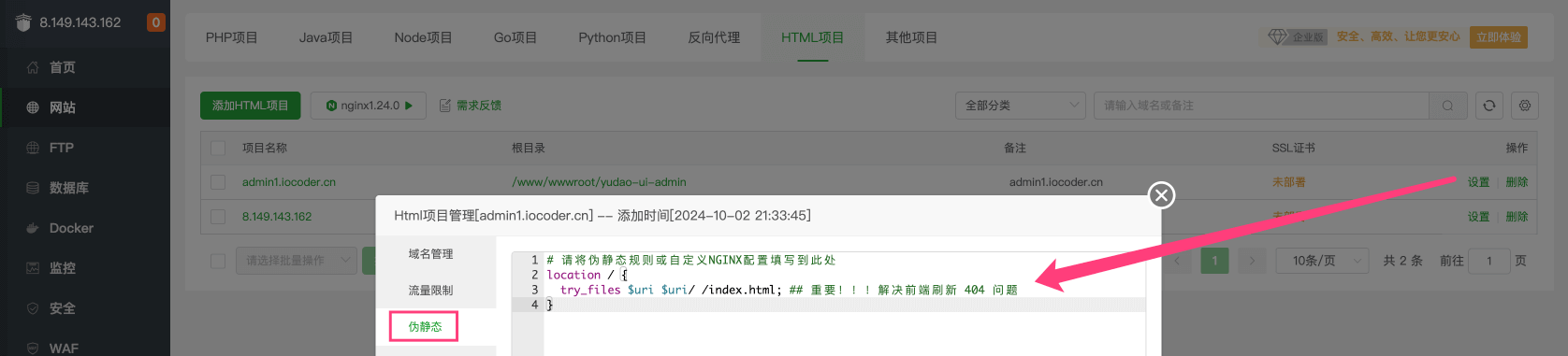Go to pagination page 1

point(1214,261)
